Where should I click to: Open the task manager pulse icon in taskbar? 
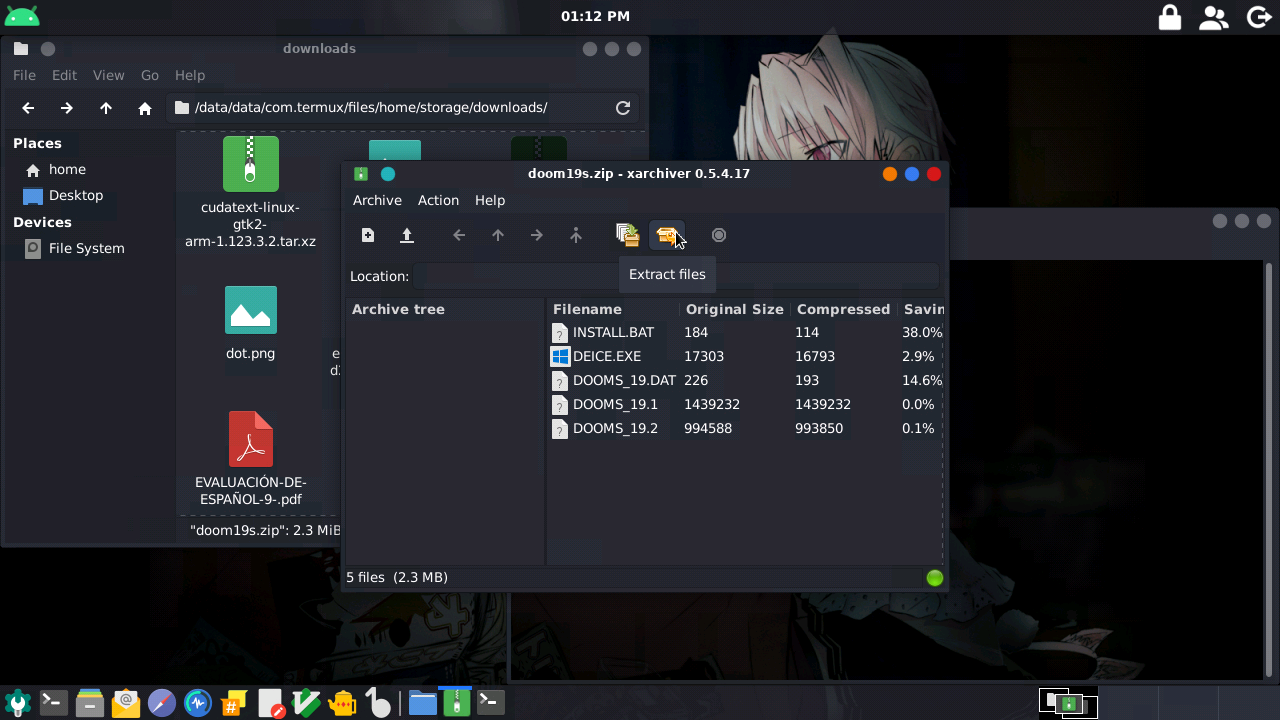pos(198,703)
